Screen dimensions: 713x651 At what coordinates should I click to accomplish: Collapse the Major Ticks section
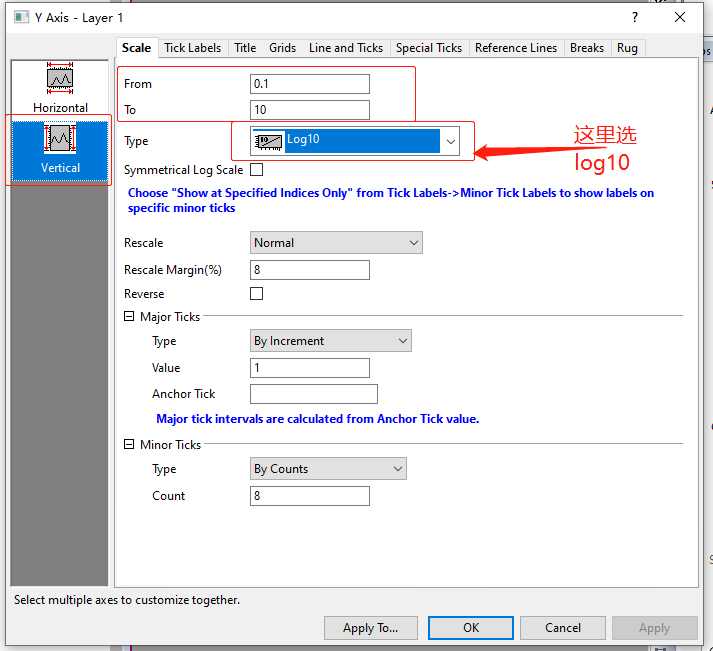[x=129, y=317]
